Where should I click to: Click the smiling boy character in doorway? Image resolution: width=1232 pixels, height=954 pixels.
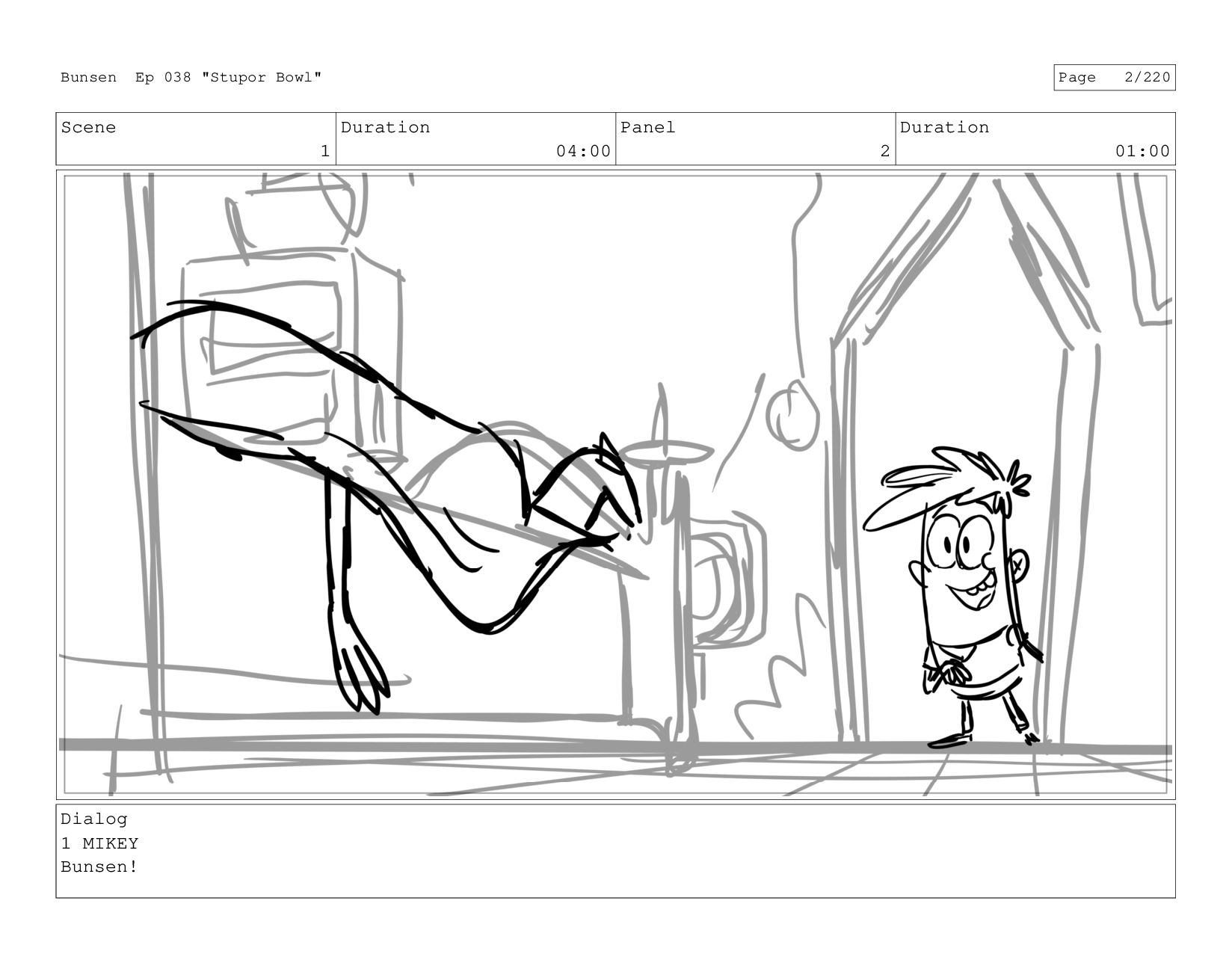pos(953,597)
